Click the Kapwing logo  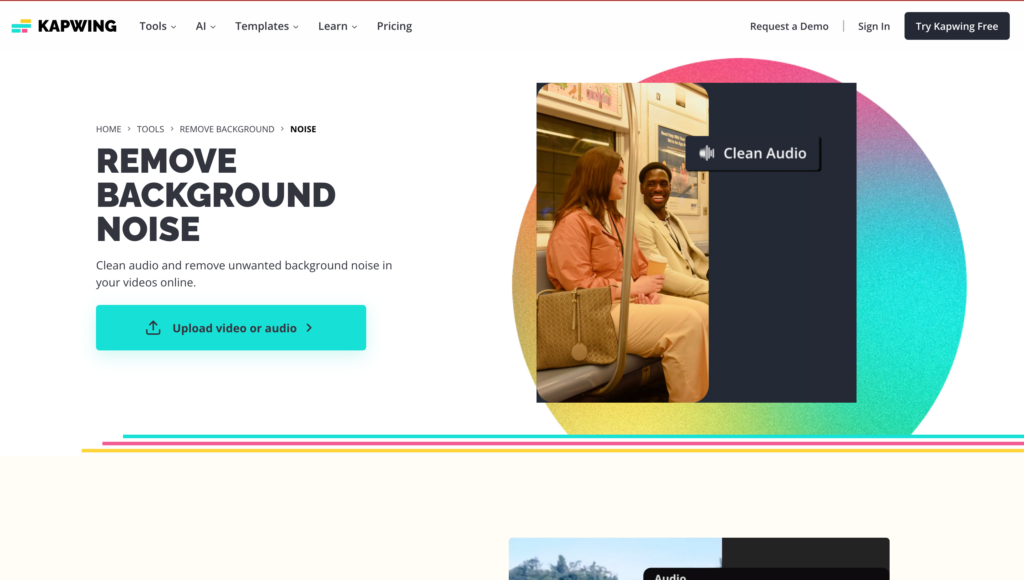pos(64,26)
